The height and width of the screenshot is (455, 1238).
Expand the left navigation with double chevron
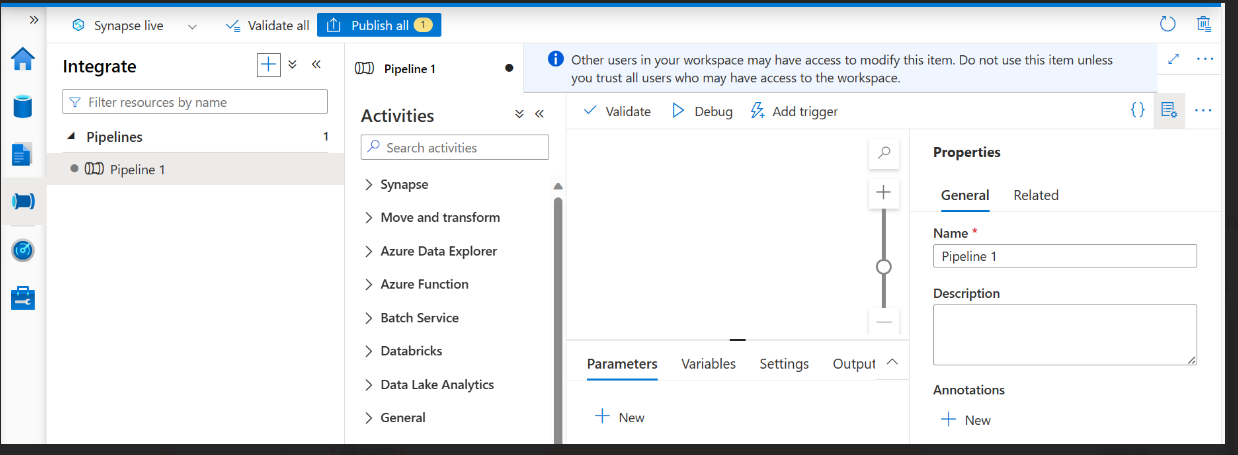(x=34, y=20)
